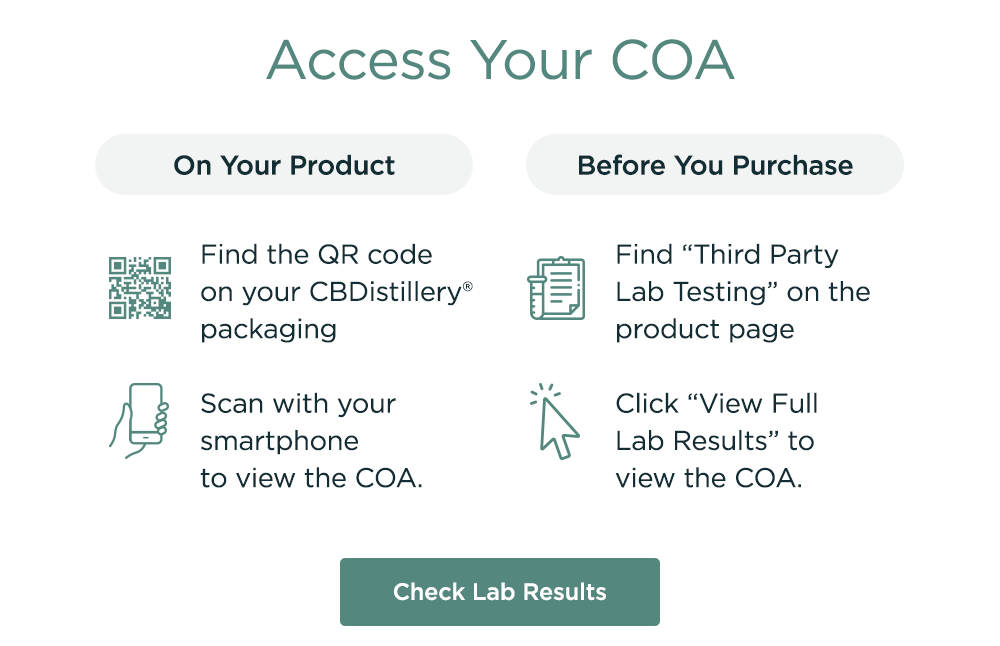Tap the QR code graphic next to packaging text
The image size is (1000, 646).
pyautogui.click(x=140, y=287)
